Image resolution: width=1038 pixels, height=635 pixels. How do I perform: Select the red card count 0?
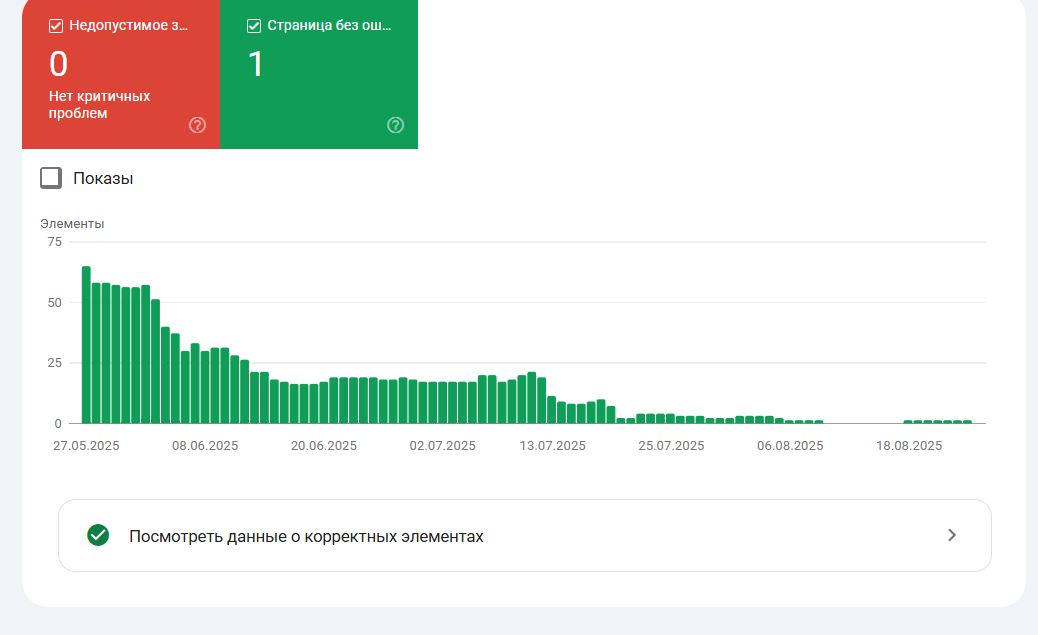[58, 64]
